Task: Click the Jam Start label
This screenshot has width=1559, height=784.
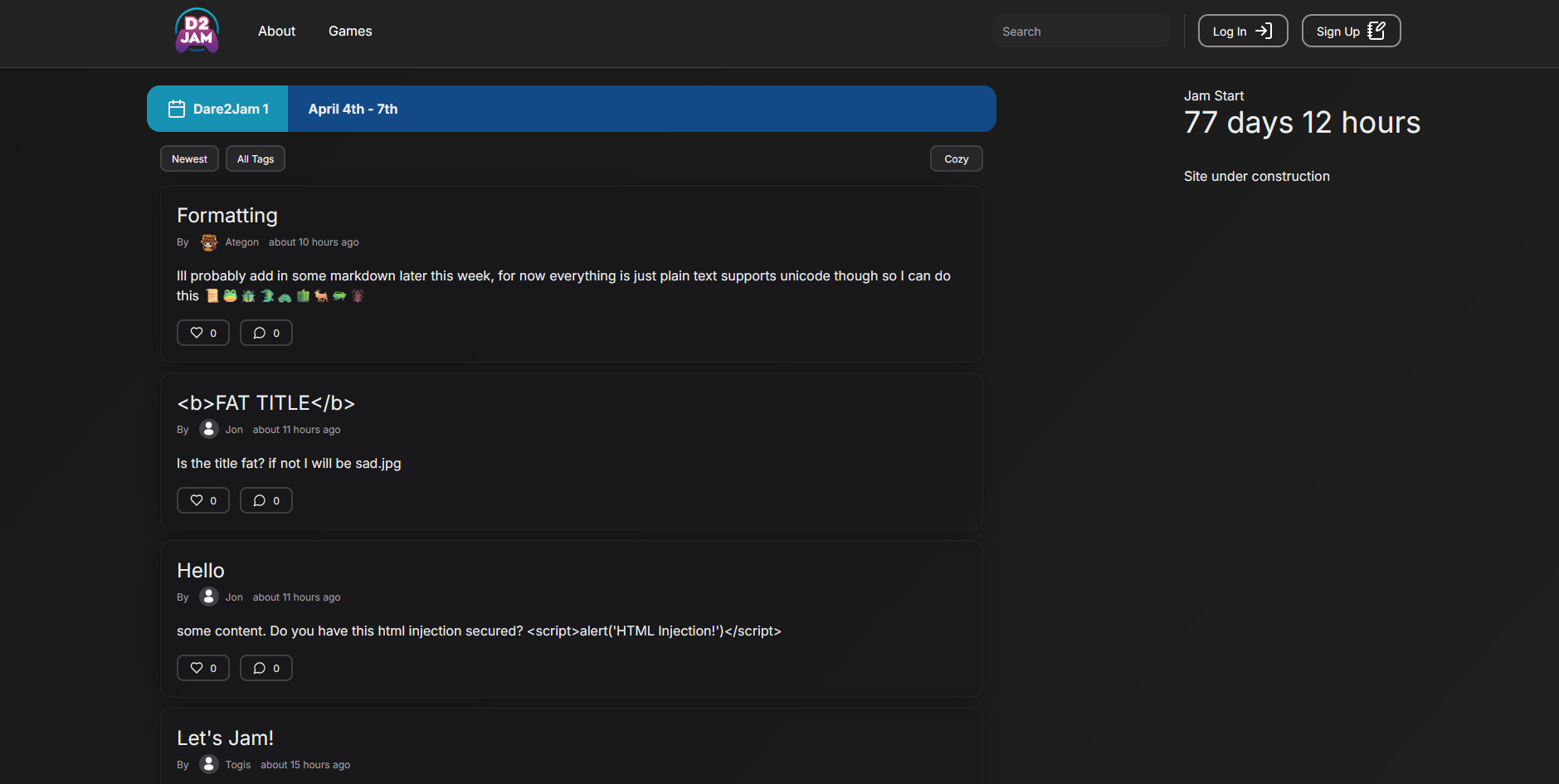Action: [1214, 95]
